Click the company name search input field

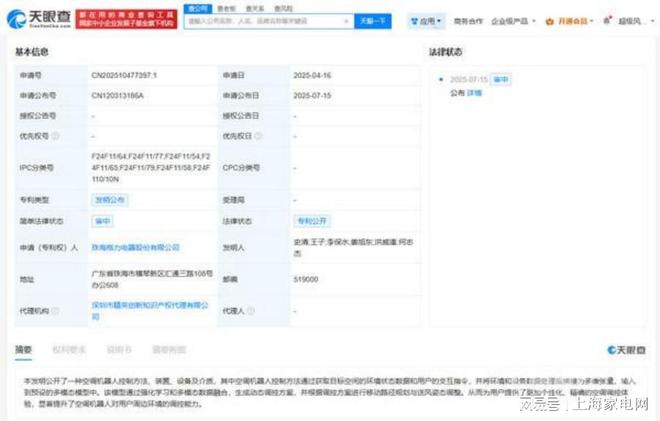tap(268, 20)
